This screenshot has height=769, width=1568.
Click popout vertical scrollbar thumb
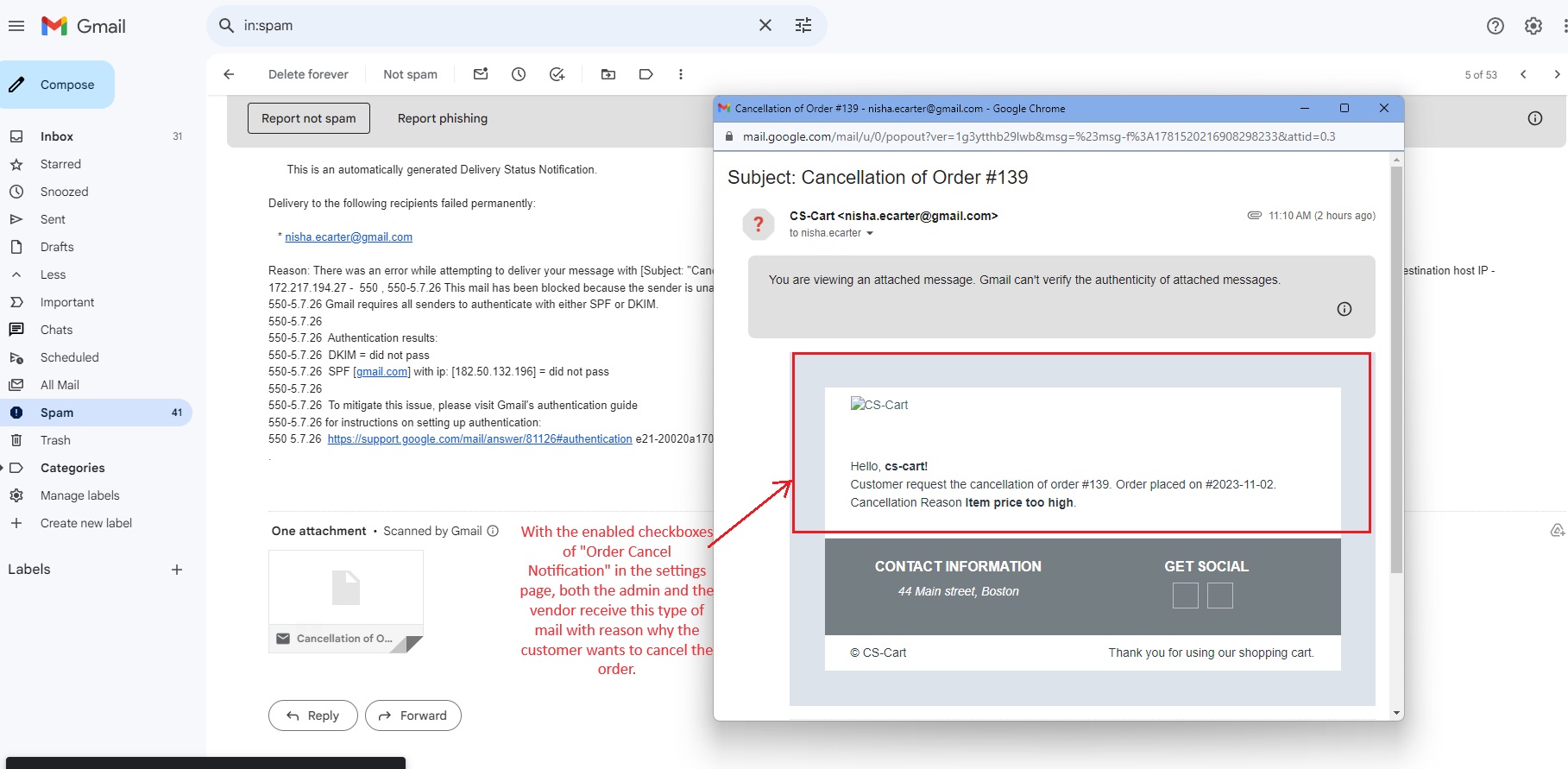click(x=1396, y=369)
